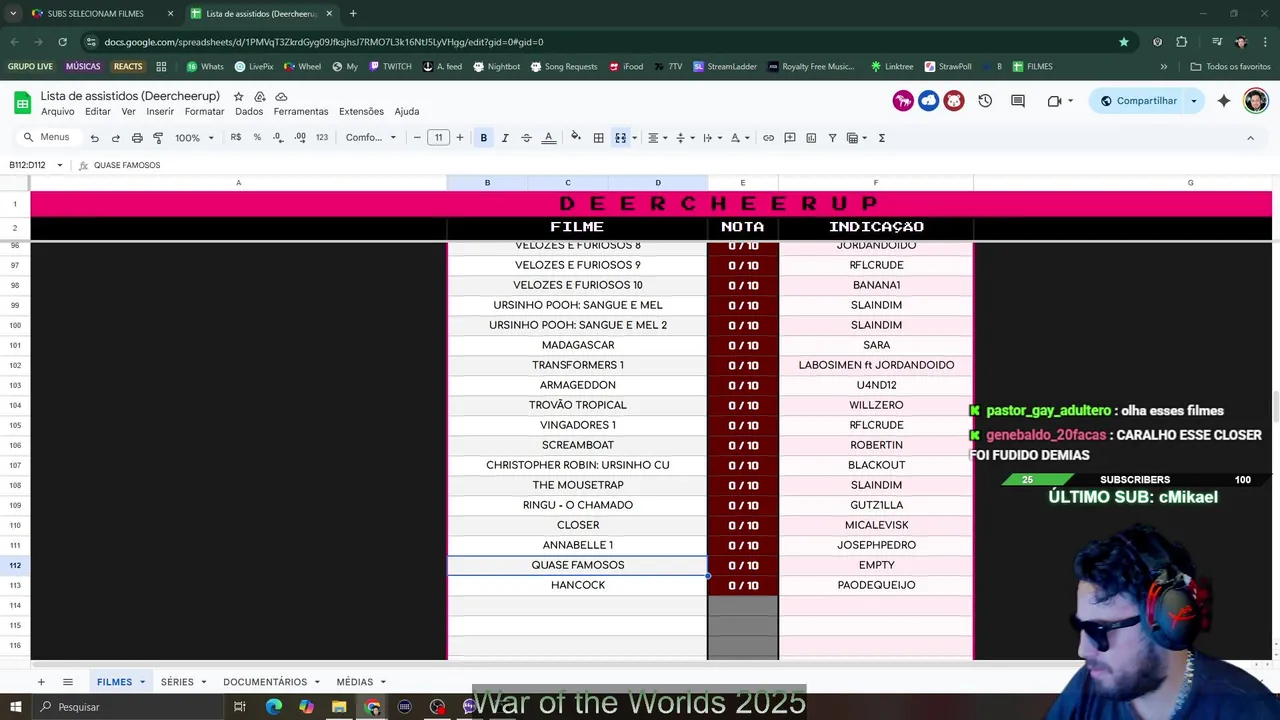Open the Start menu

pos(15,707)
